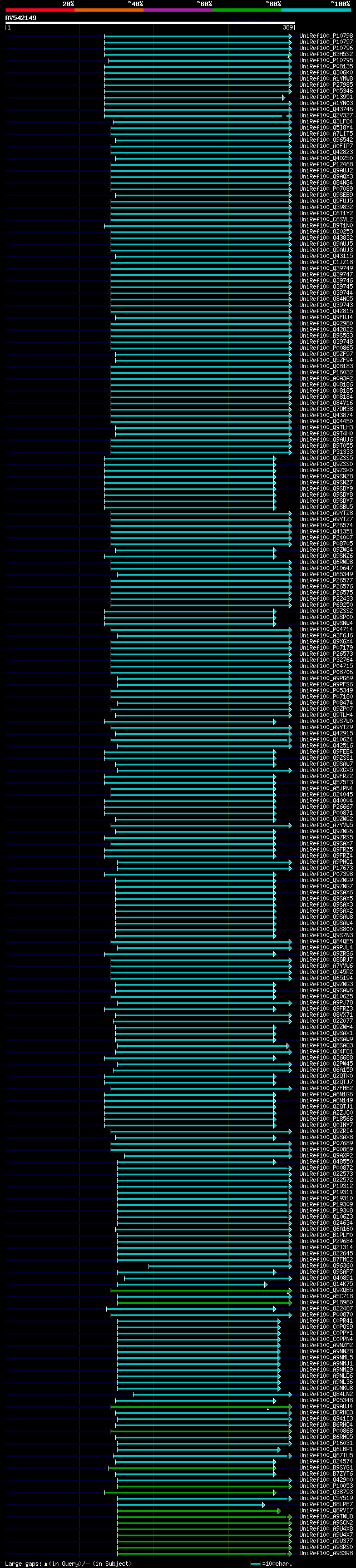Select hit UniRef100_Q84QE5
Screen dimensions: 356x1568
tap(325, 942)
